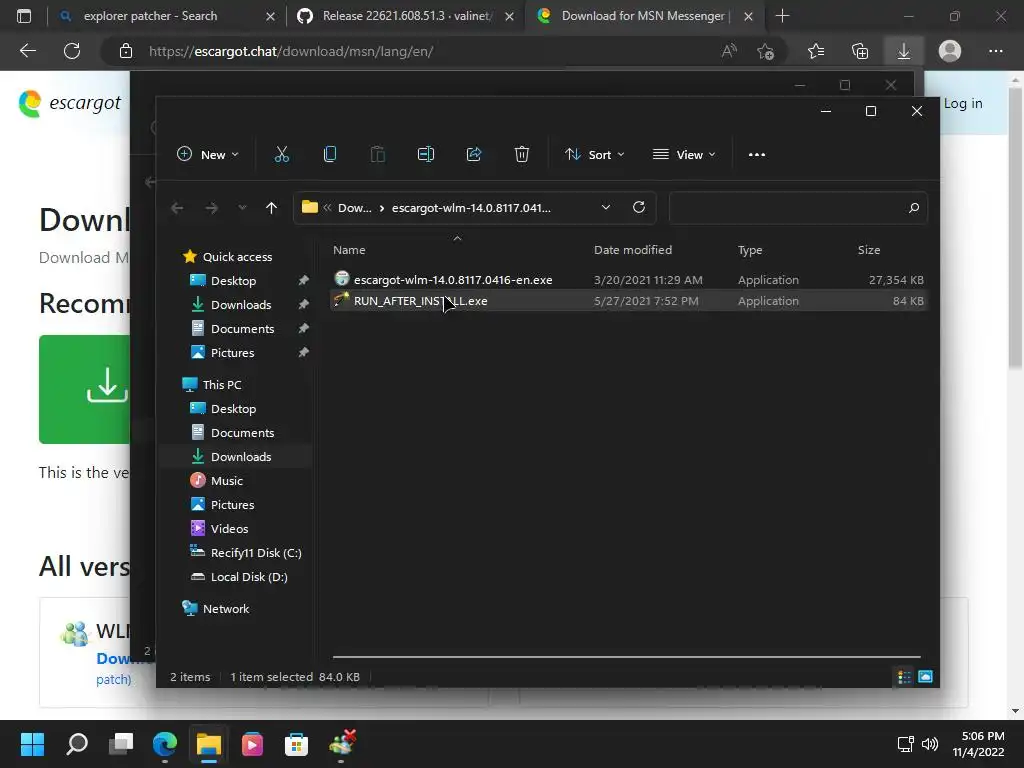Click the Cut scissors icon in Explorer toolbar
This screenshot has width=1024, height=768.
coord(281,155)
